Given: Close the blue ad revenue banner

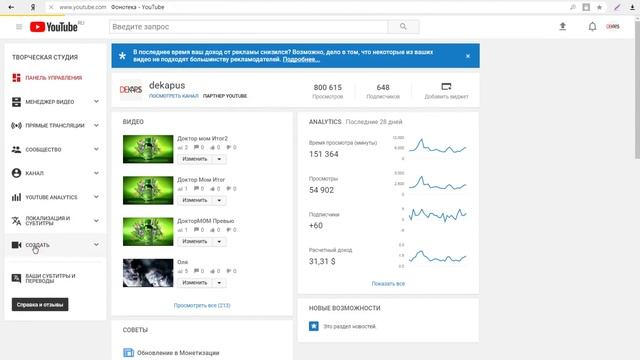Looking at the screenshot, I should point(468,56).
